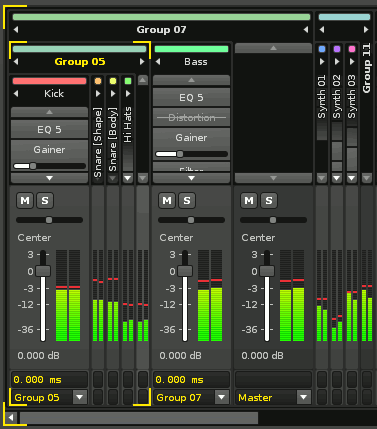Click the right-side arrow of Group 07 header
This screenshot has height=429, width=377.
point(306,30)
